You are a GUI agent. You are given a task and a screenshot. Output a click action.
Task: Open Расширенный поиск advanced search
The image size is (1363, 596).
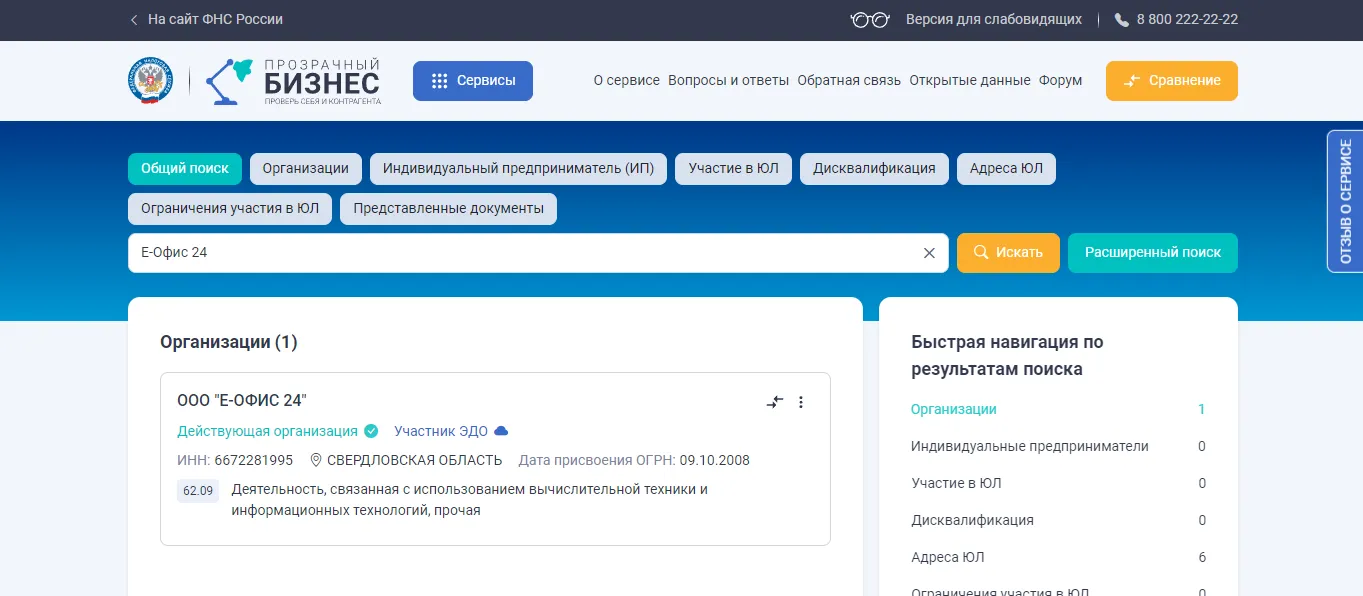point(1153,253)
